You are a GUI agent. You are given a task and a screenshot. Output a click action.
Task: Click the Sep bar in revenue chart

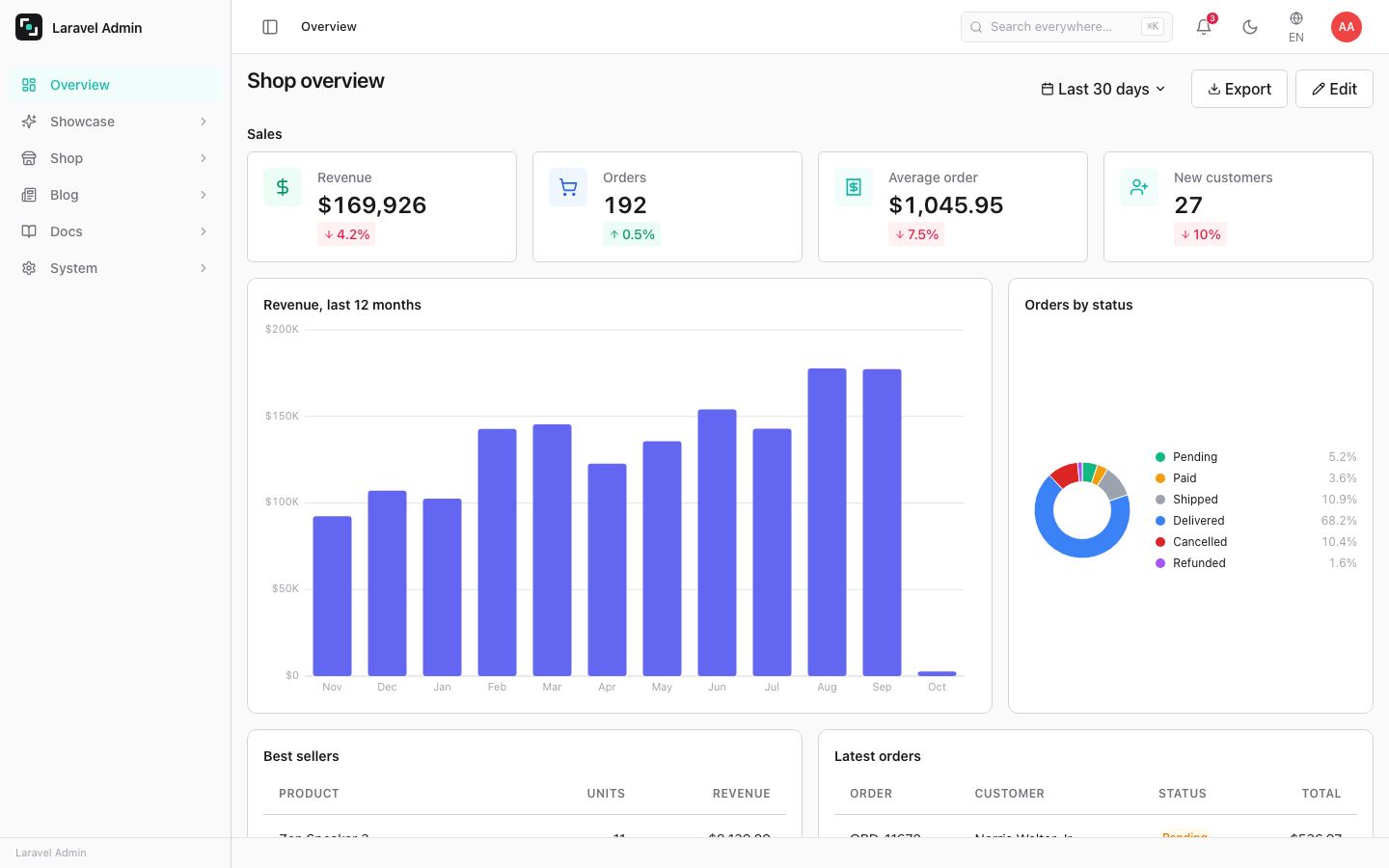(x=882, y=522)
